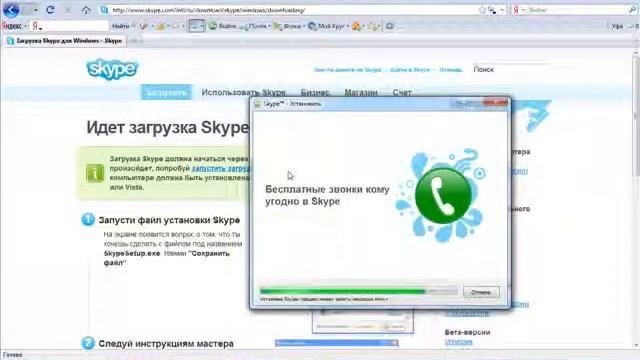Click the highlighted button in Yandex toolbar

click(x=196, y=26)
